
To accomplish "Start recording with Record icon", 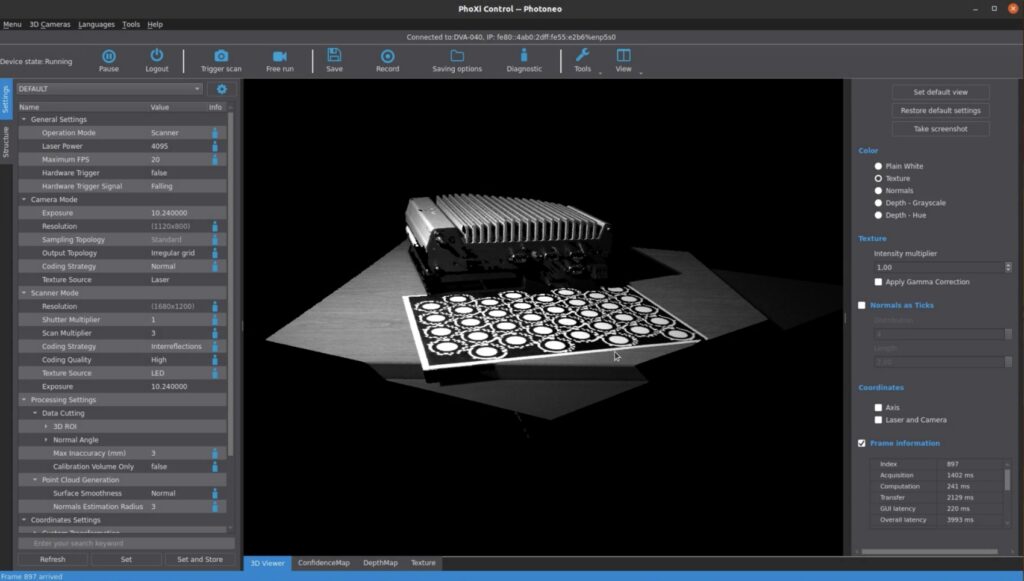I will click(x=387, y=56).
